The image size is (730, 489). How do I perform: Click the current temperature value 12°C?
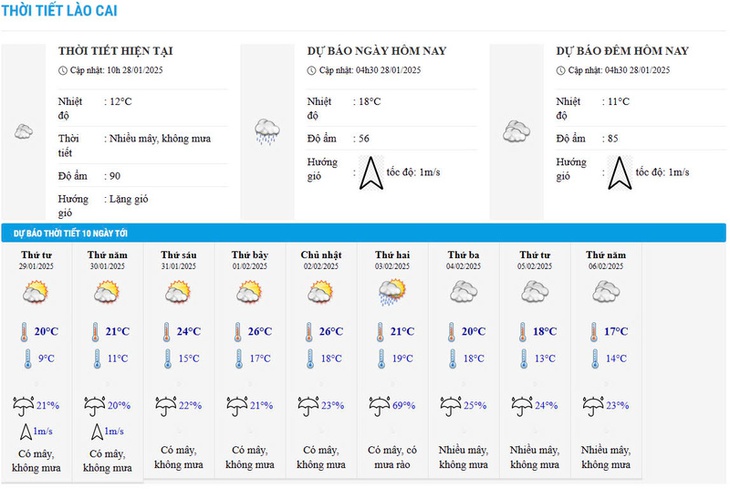click(x=121, y=102)
